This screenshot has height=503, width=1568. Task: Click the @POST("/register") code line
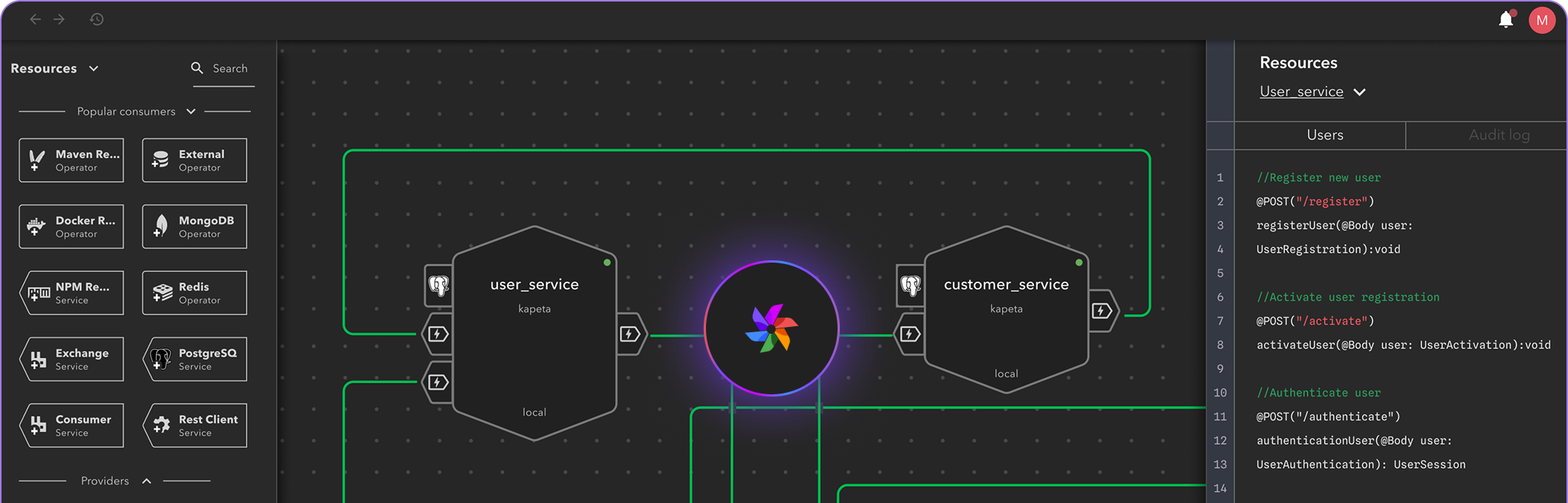[x=1315, y=201]
